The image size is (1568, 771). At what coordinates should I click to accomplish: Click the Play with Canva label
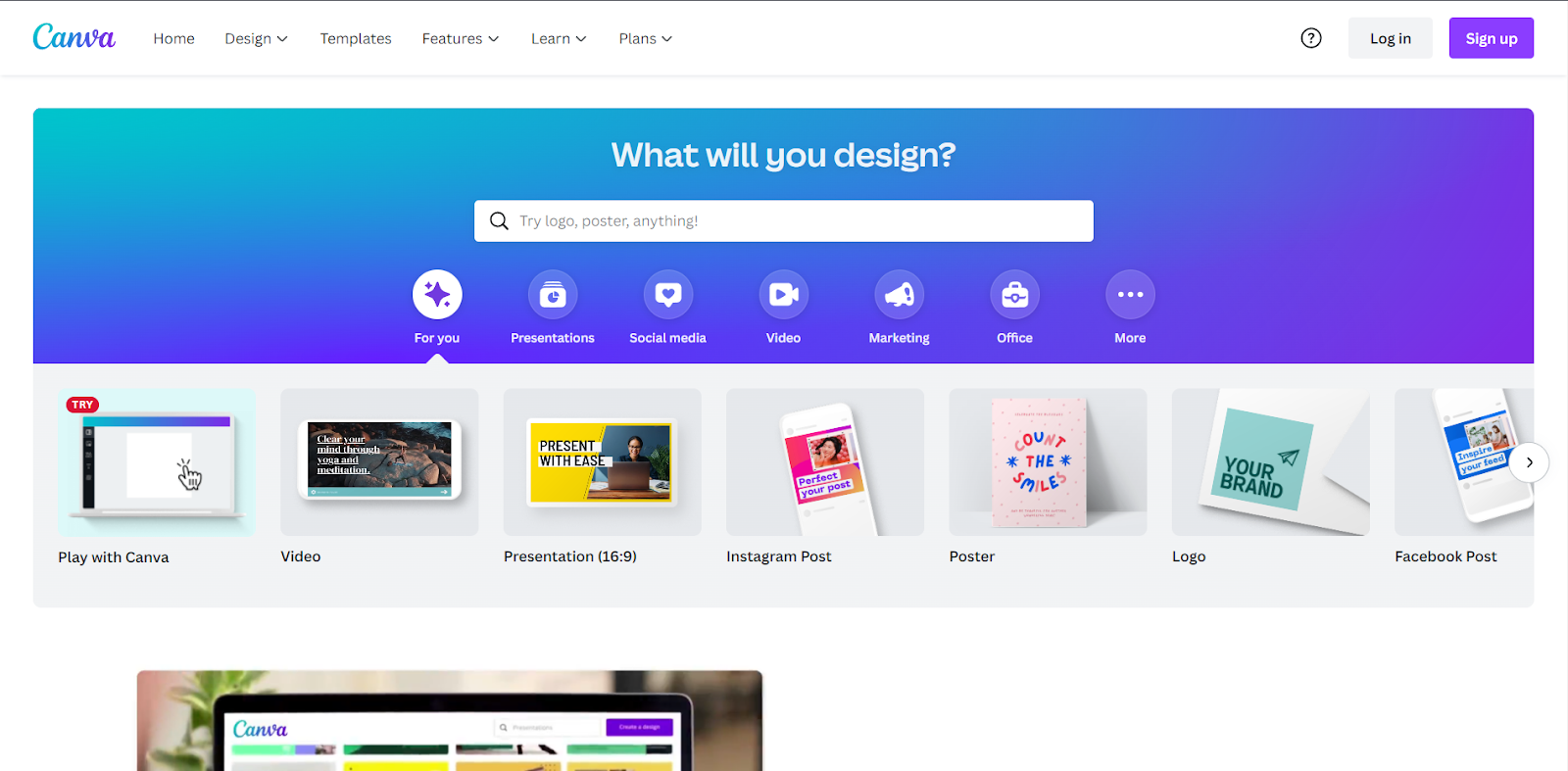(x=114, y=557)
